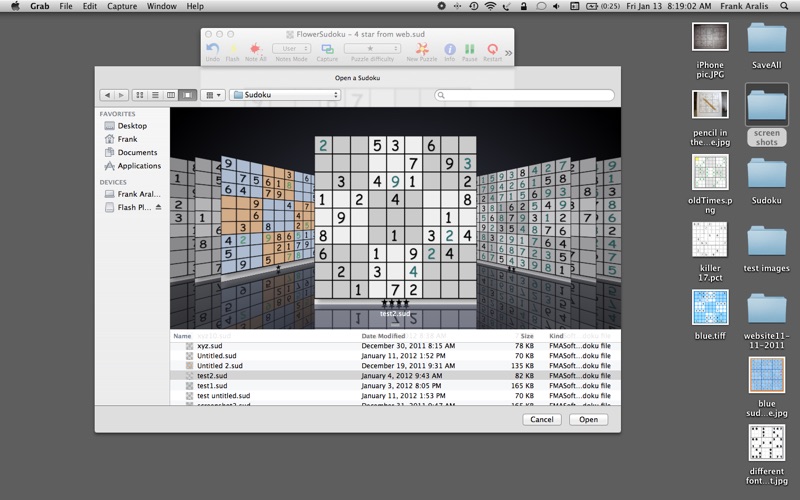Click the Open button
This screenshot has height=500, width=800.
(588, 419)
